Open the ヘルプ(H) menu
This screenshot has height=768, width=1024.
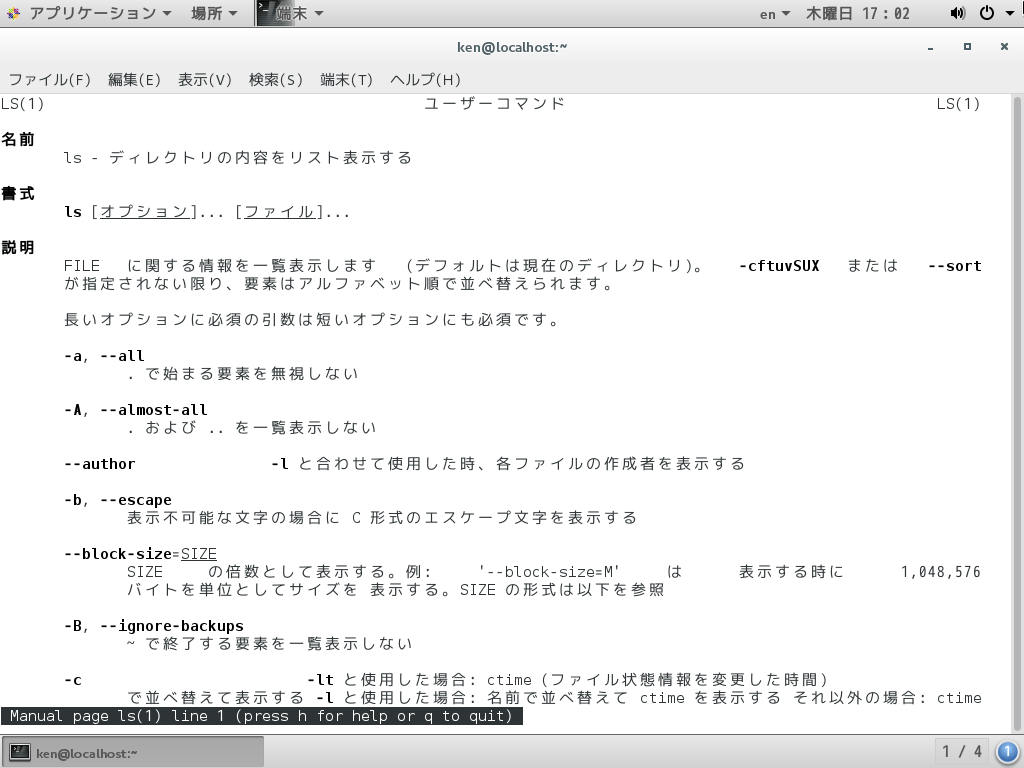point(425,80)
